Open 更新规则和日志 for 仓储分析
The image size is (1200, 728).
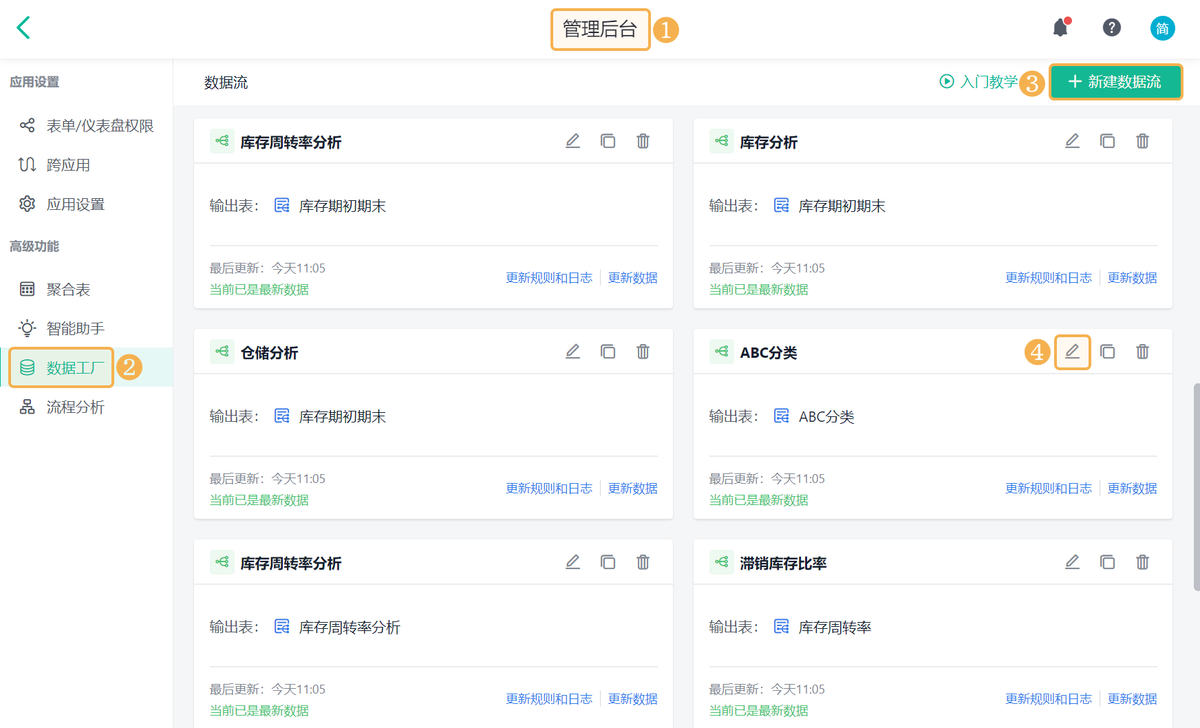click(x=549, y=489)
